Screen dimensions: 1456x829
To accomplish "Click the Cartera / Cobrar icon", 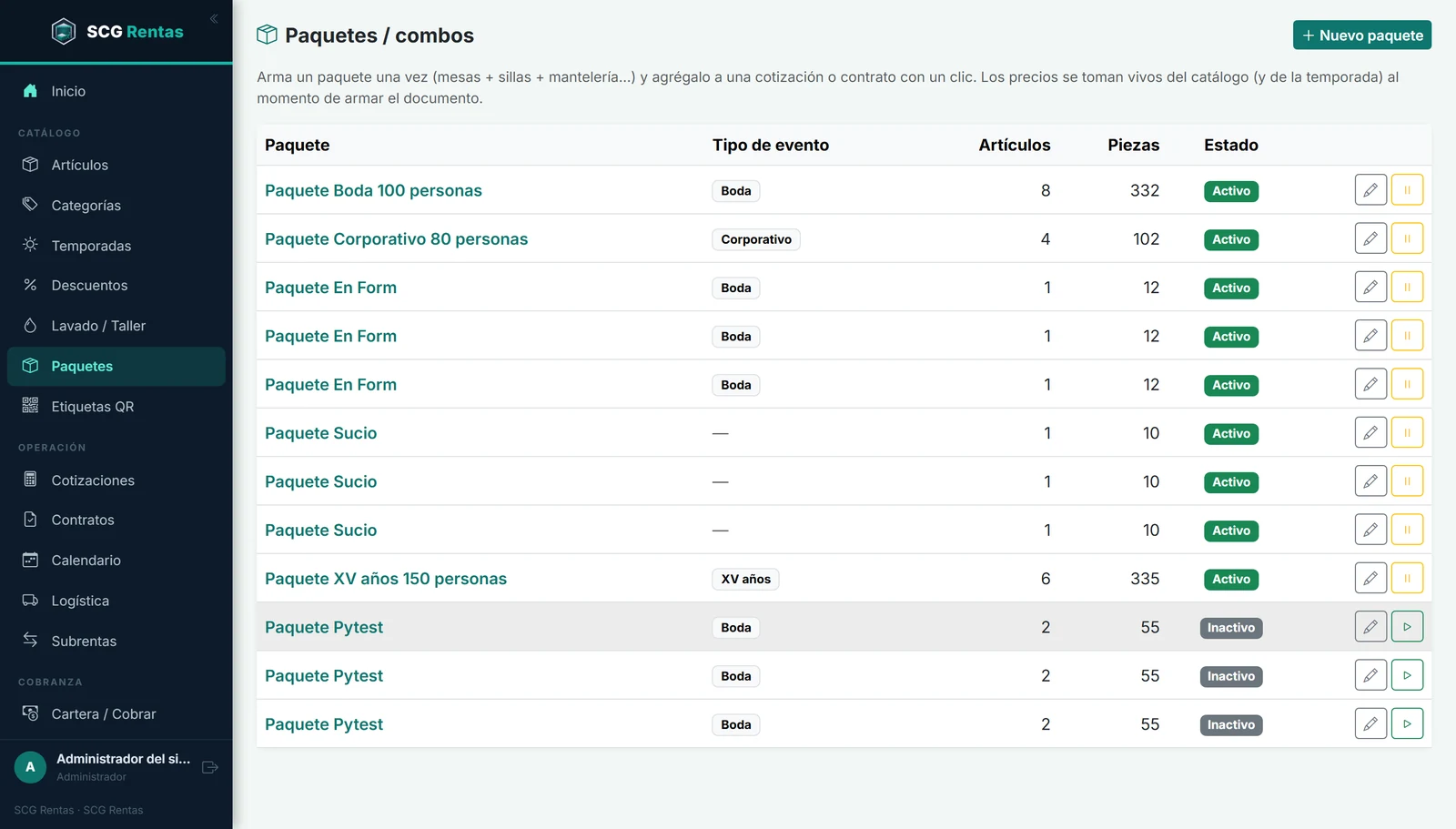I will [30, 713].
